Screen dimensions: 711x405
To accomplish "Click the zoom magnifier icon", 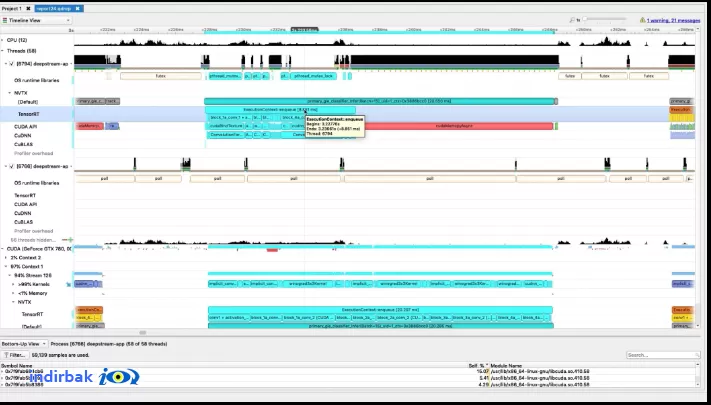I will [572, 20].
